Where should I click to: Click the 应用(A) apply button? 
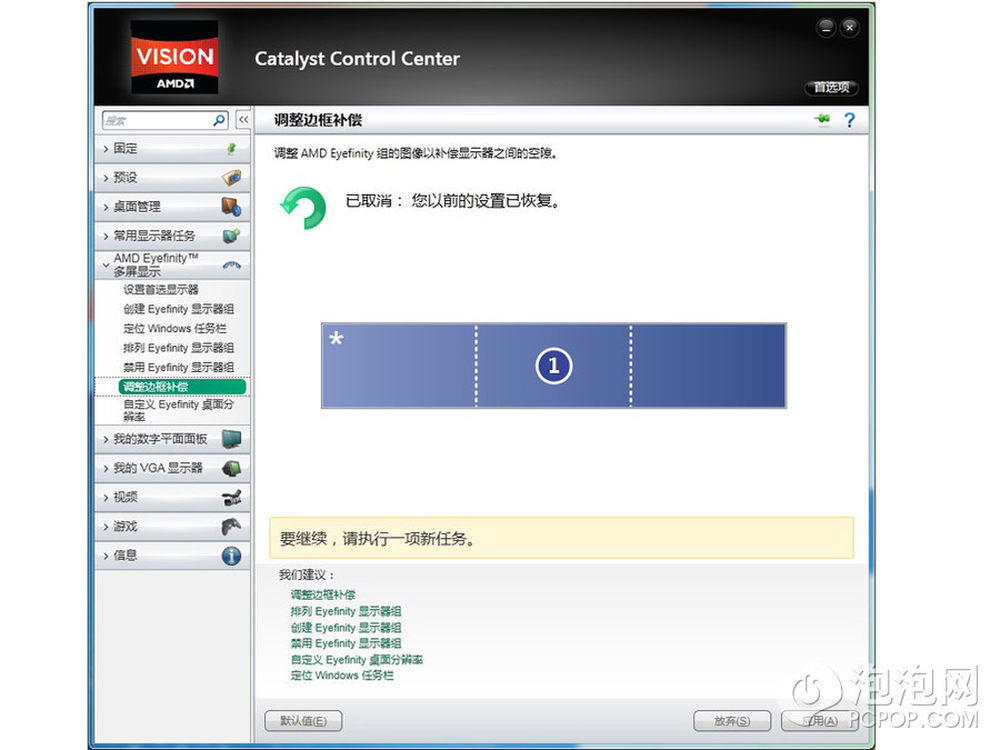820,721
